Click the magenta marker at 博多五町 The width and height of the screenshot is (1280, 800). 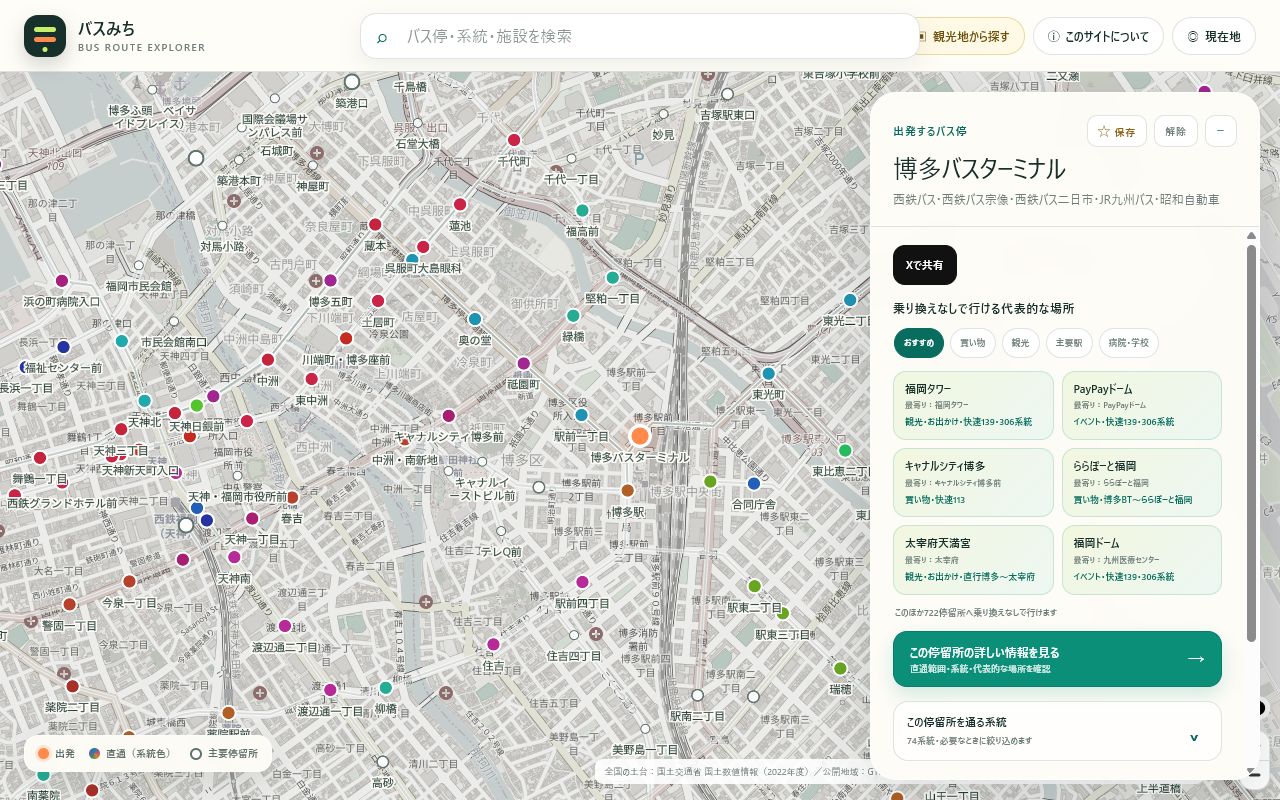coord(331,280)
